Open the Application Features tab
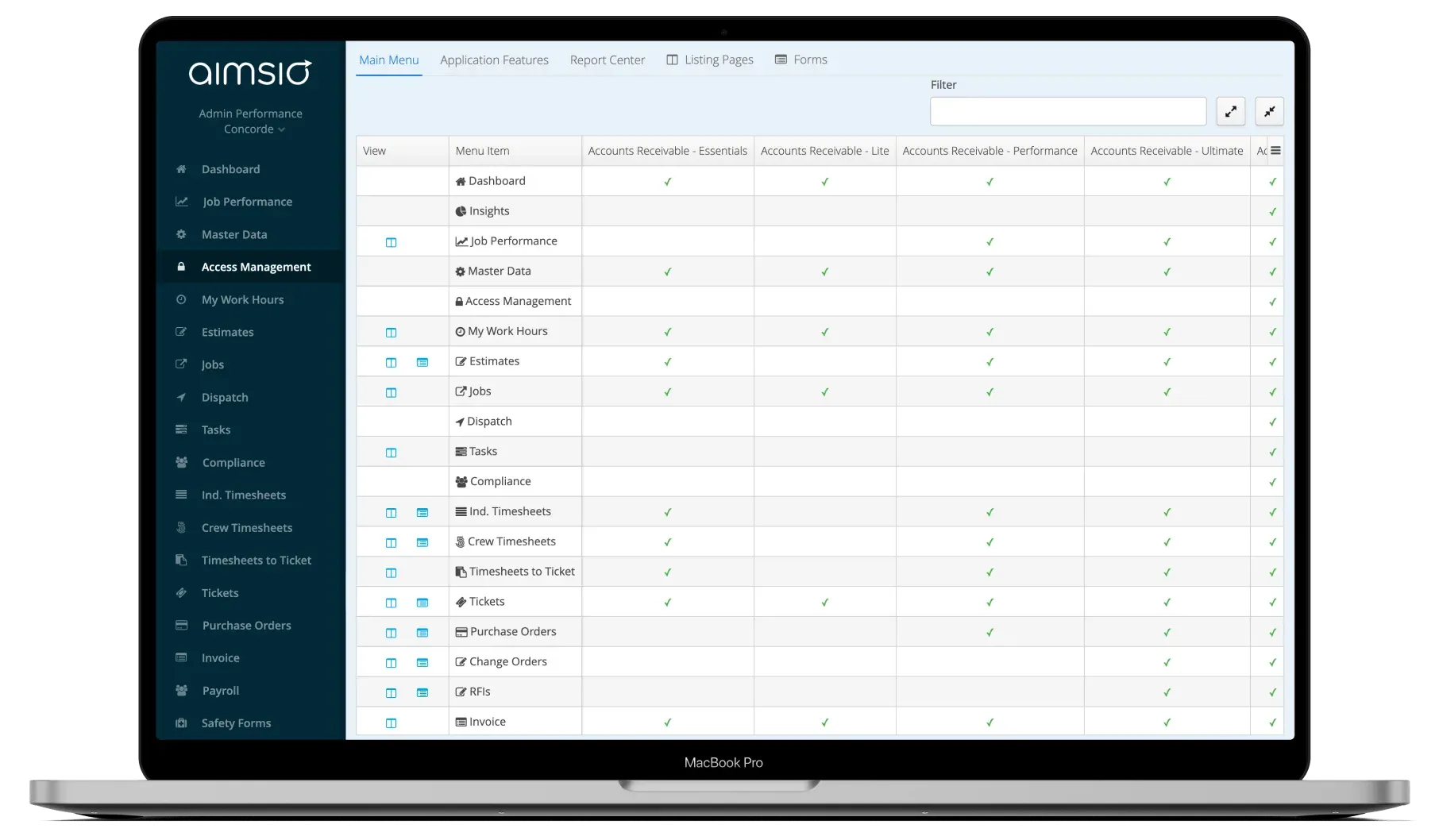The height and width of the screenshot is (840, 1439). (494, 60)
